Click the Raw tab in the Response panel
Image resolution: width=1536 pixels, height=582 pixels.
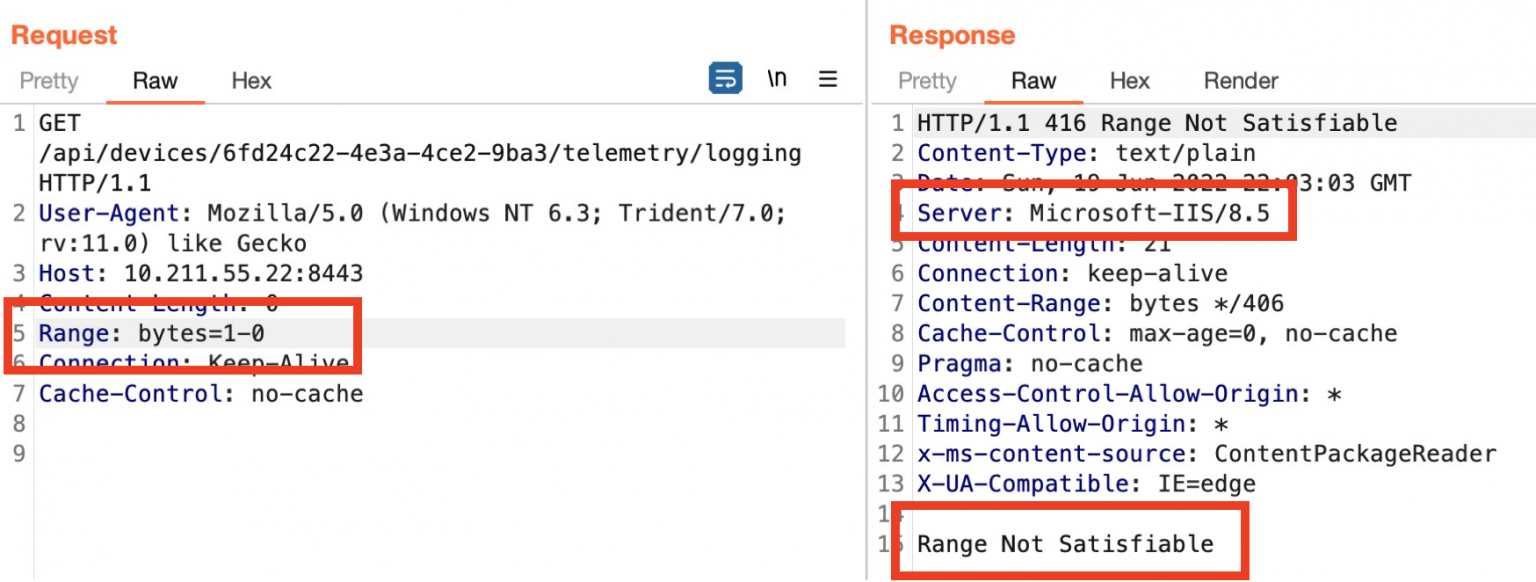(x=1033, y=81)
